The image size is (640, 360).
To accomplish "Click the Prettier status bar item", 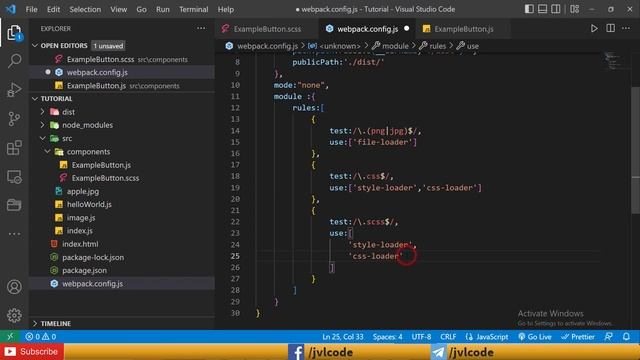I will click(578, 337).
